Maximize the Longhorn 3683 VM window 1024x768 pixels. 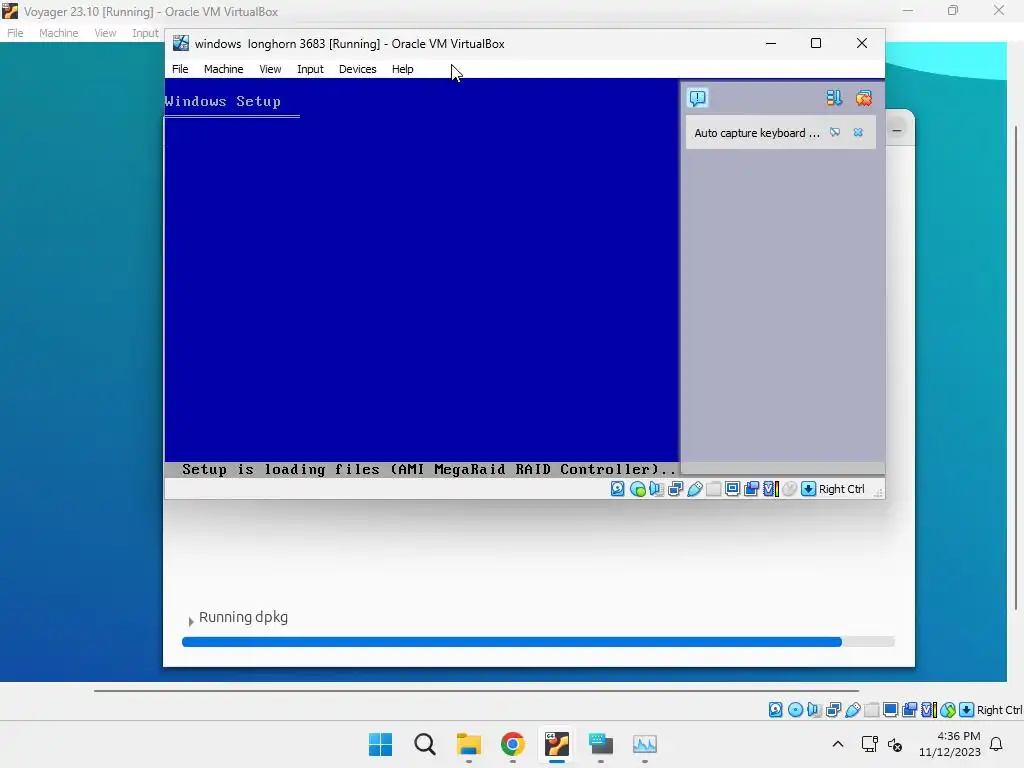coord(816,44)
